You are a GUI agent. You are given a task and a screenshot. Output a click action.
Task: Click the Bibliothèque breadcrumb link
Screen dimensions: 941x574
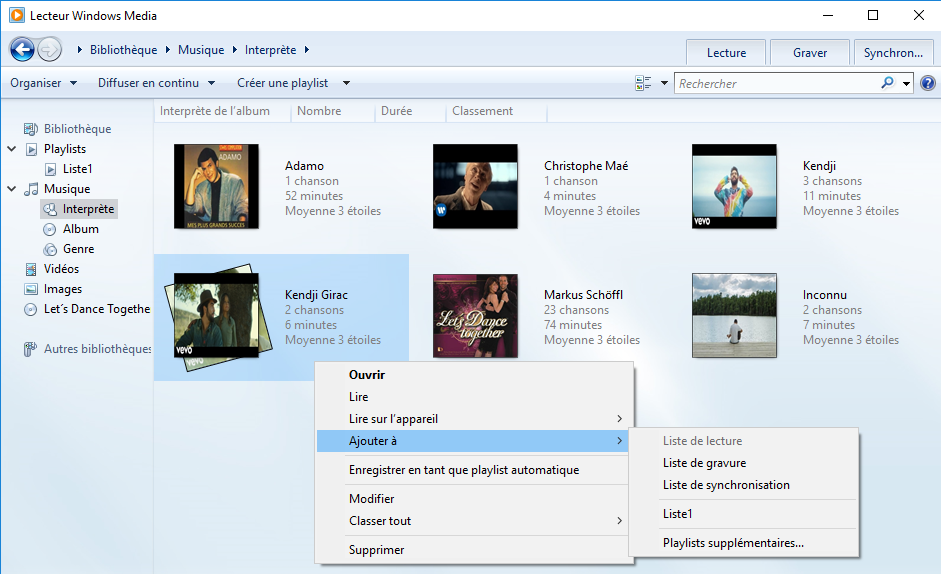click(124, 50)
